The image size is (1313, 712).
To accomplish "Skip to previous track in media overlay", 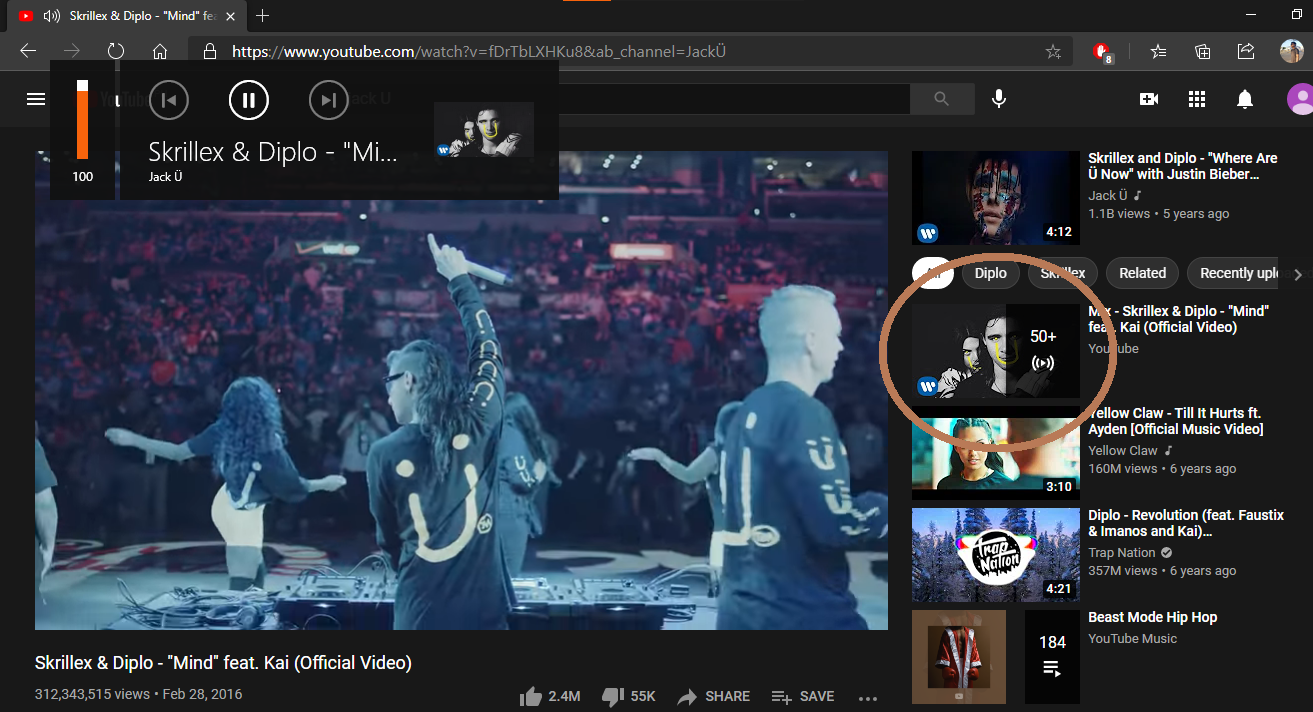I will pyautogui.click(x=169, y=99).
